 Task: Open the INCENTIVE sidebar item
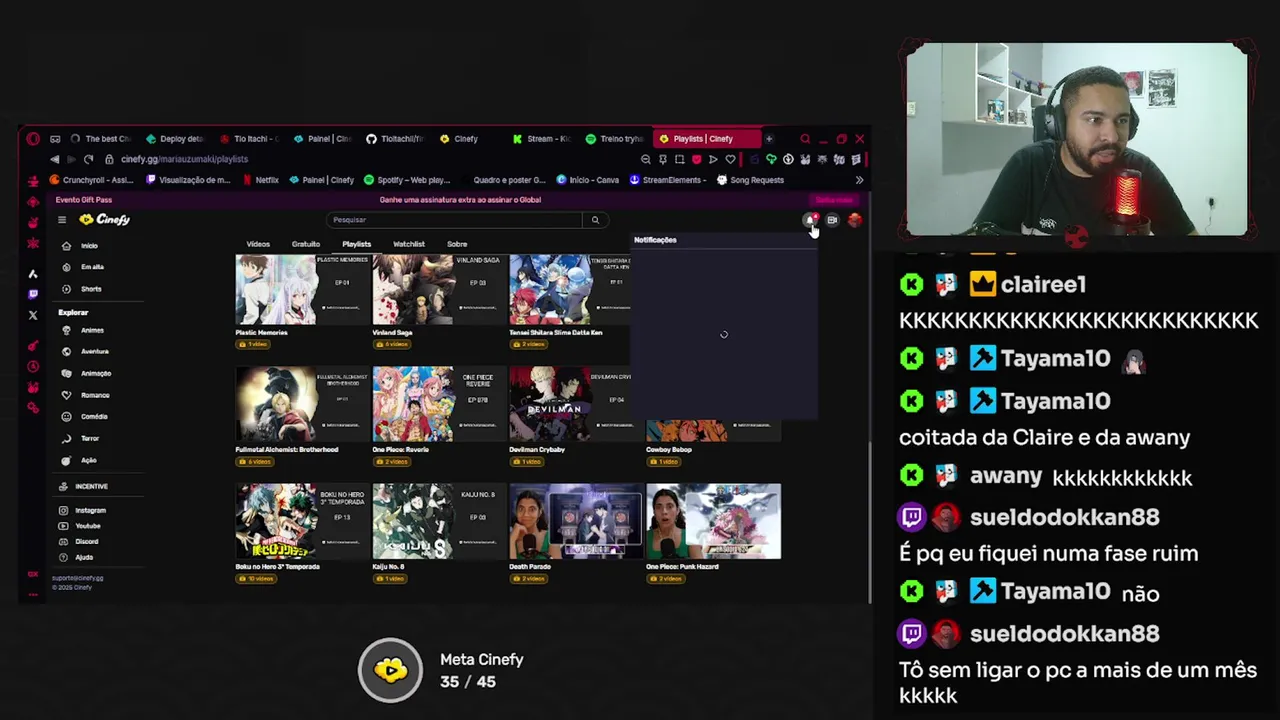coord(84,486)
